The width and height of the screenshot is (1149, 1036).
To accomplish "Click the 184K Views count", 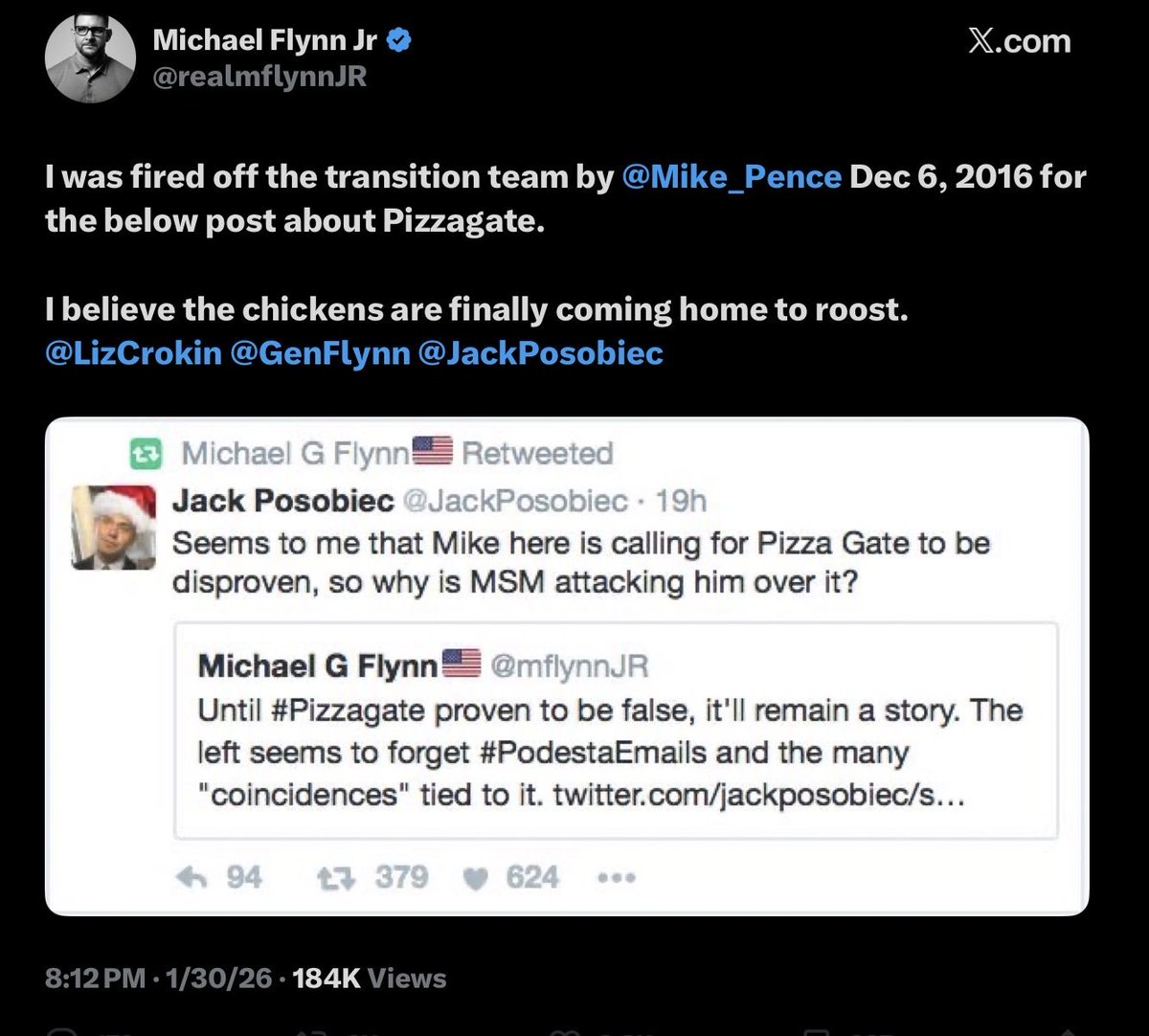I will pyautogui.click(x=369, y=979).
